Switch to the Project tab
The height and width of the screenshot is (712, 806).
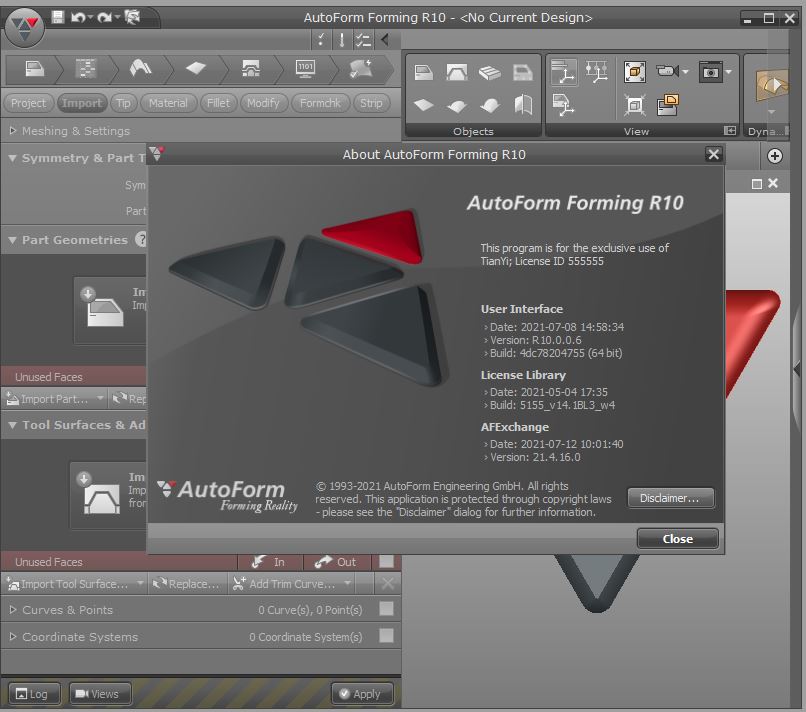click(x=28, y=103)
